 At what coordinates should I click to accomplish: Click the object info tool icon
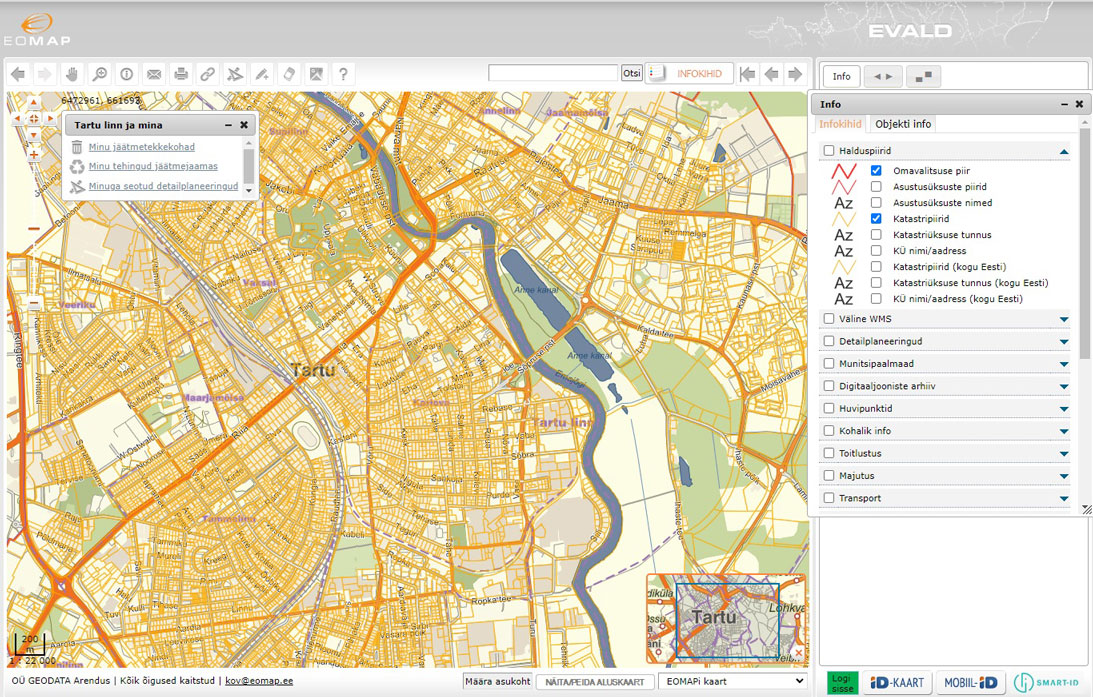click(127, 74)
